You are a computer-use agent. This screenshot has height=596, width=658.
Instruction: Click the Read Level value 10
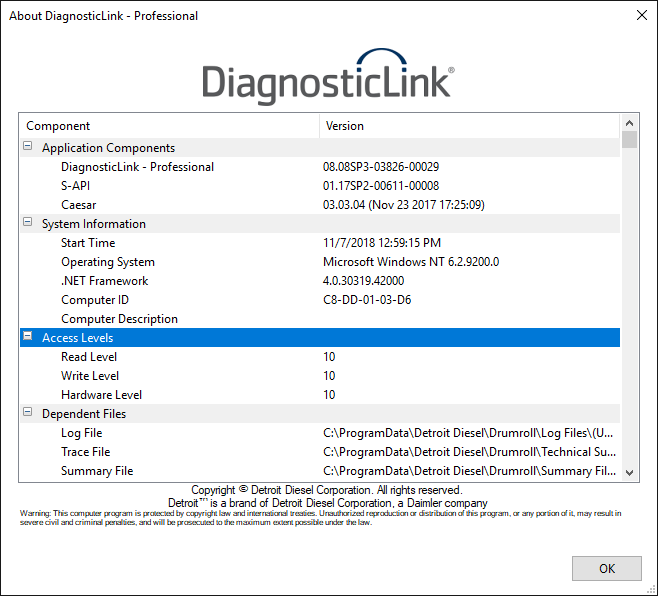(x=329, y=357)
